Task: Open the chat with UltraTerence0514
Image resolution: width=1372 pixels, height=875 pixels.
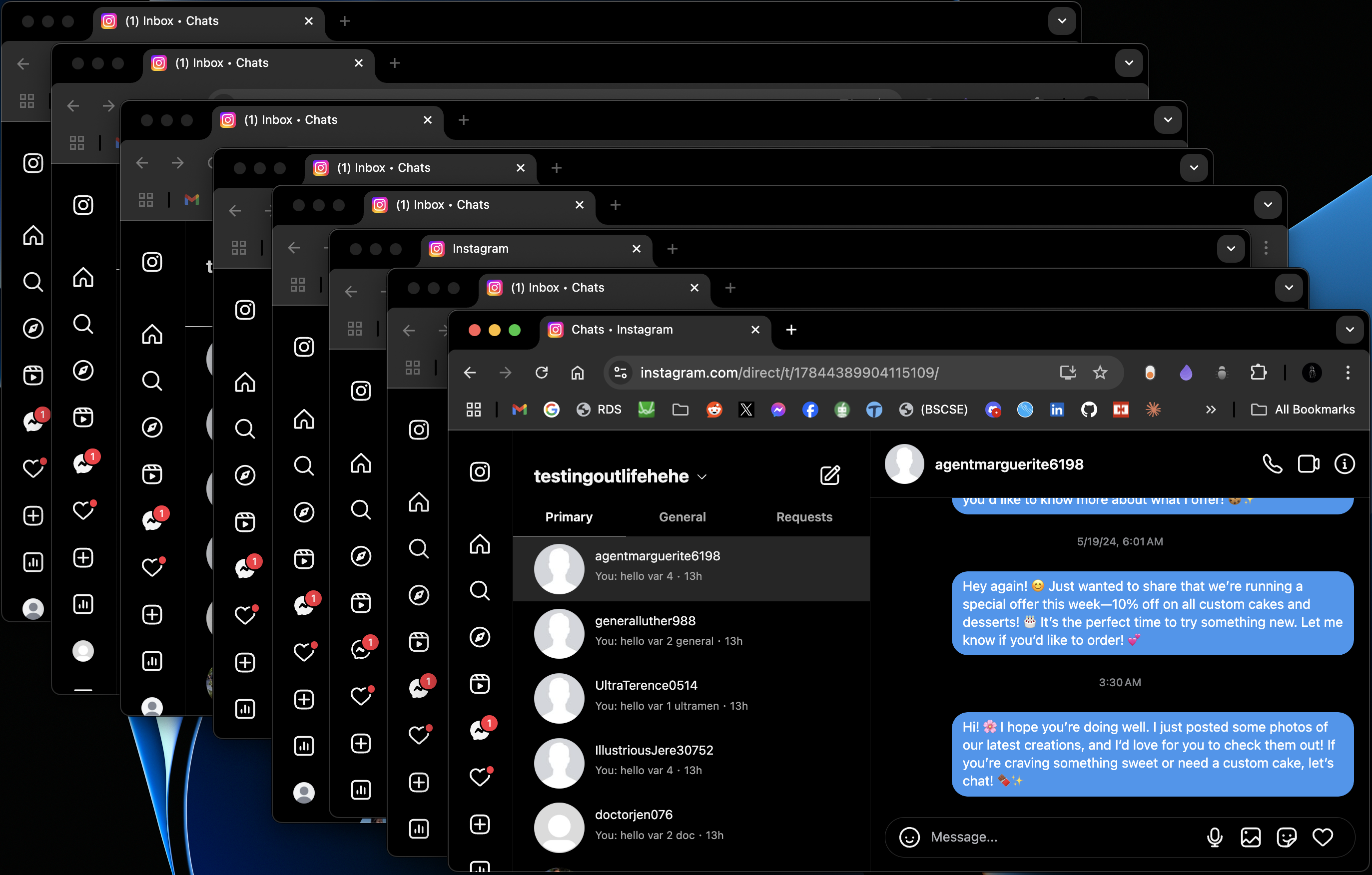Action: coord(646,685)
